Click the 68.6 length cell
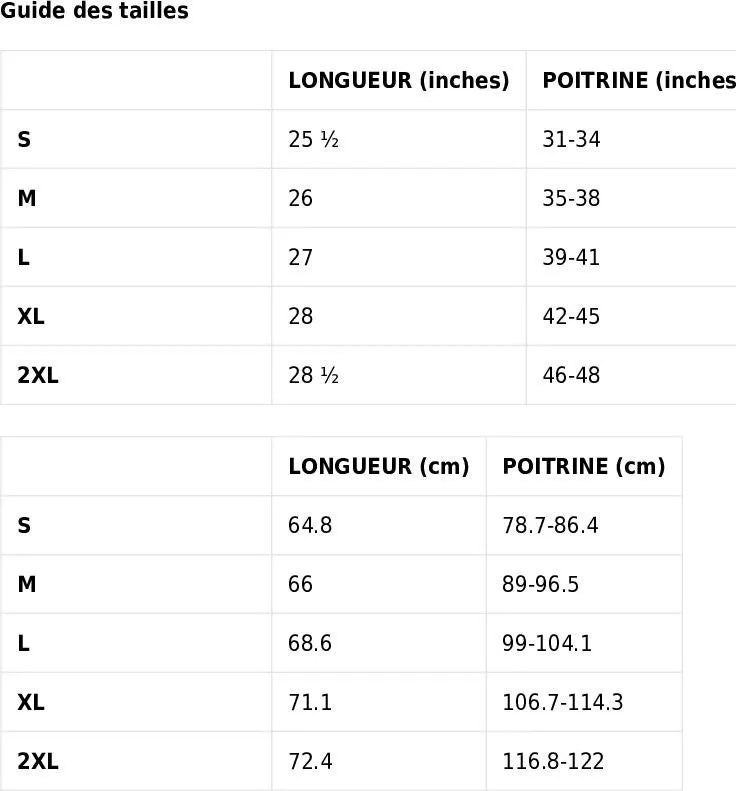The image size is (736, 791). point(379,643)
